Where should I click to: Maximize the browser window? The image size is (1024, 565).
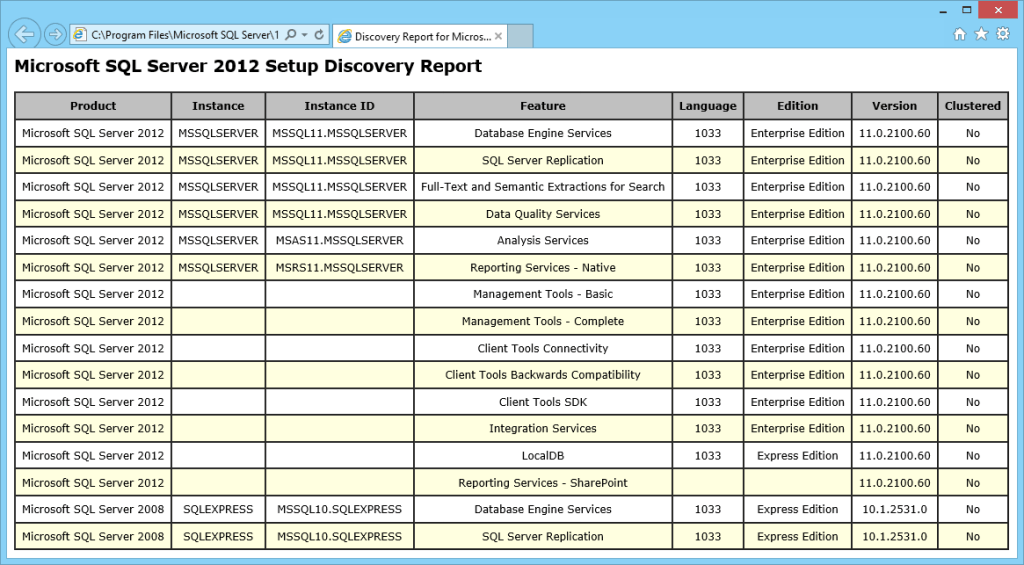click(967, 10)
